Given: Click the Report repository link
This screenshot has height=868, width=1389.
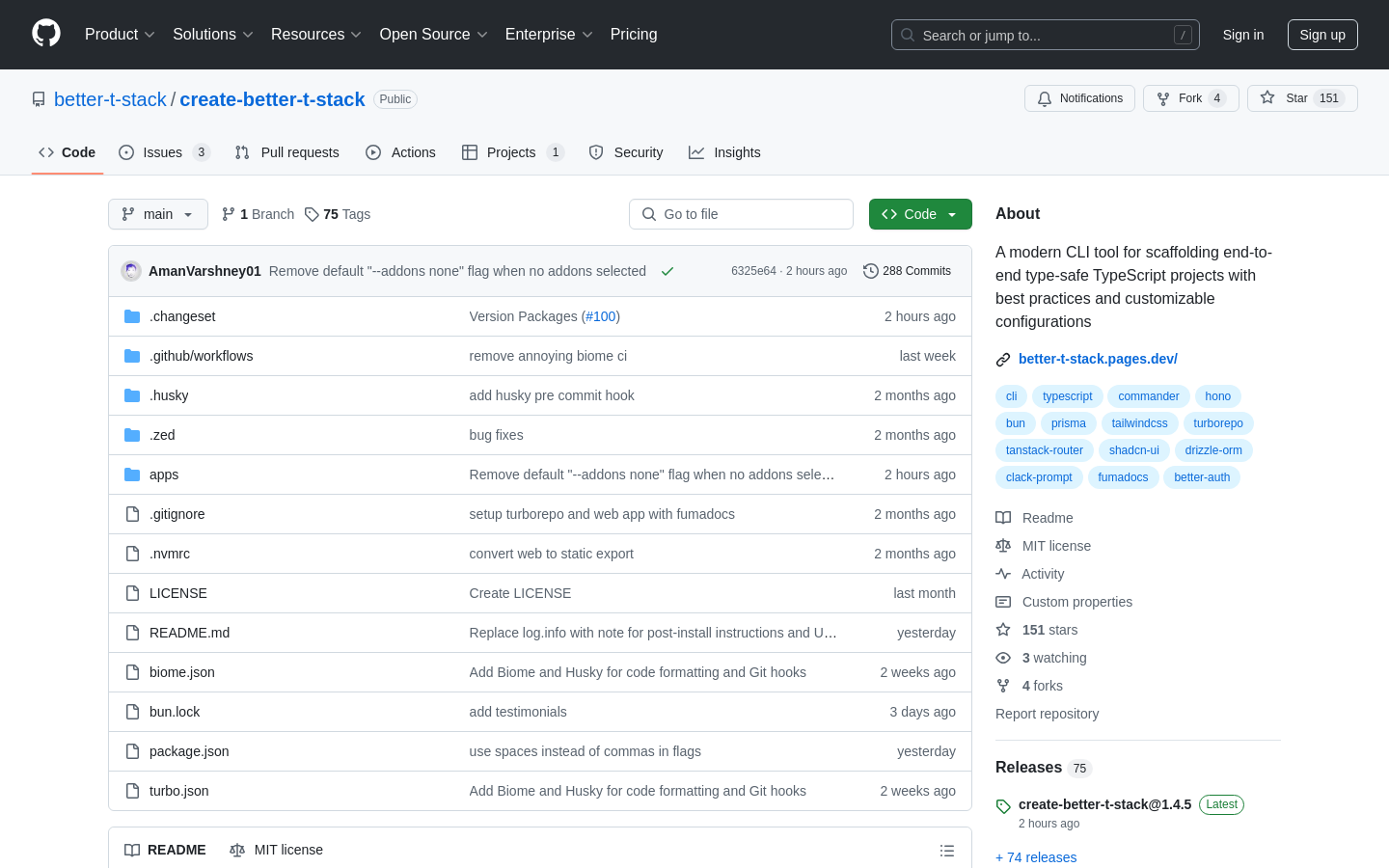Looking at the screenshot, I should (1047, 714).
